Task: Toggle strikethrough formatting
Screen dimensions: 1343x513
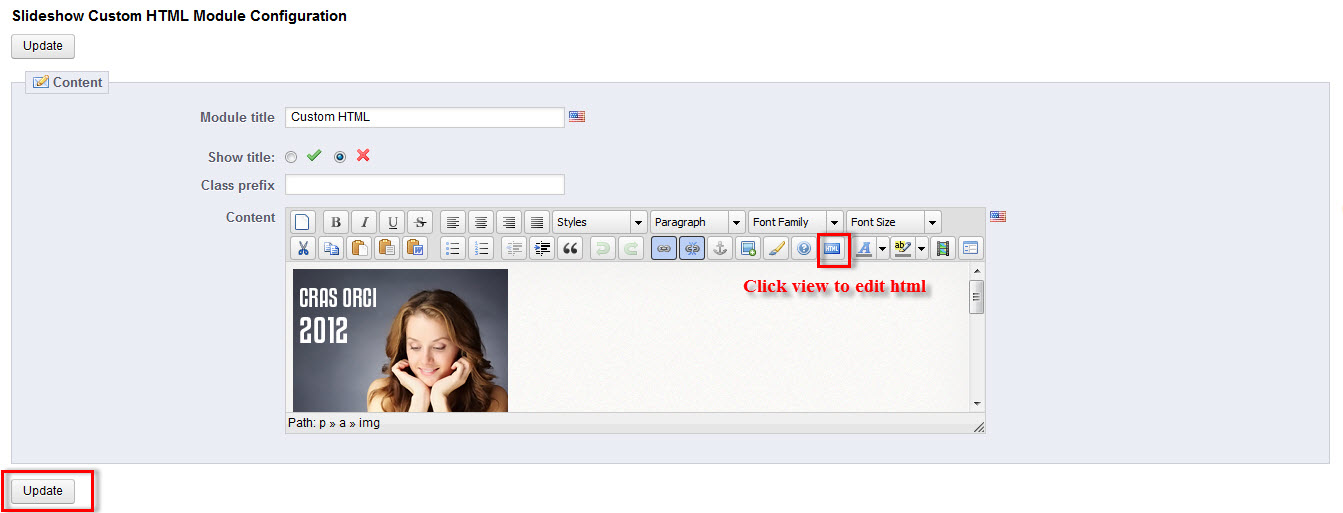Action: pos(420,222)
